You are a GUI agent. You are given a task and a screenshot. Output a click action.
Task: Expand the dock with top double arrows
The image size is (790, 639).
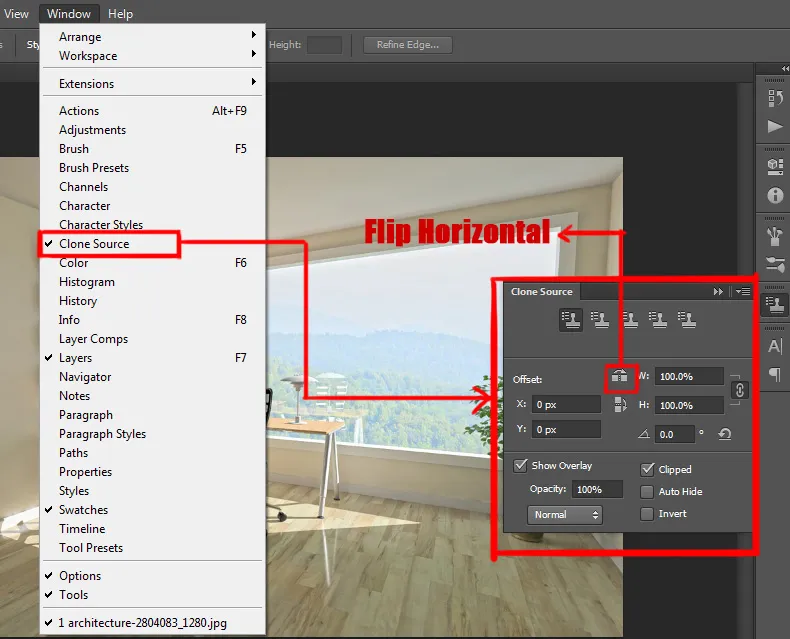tap(785, 69)
